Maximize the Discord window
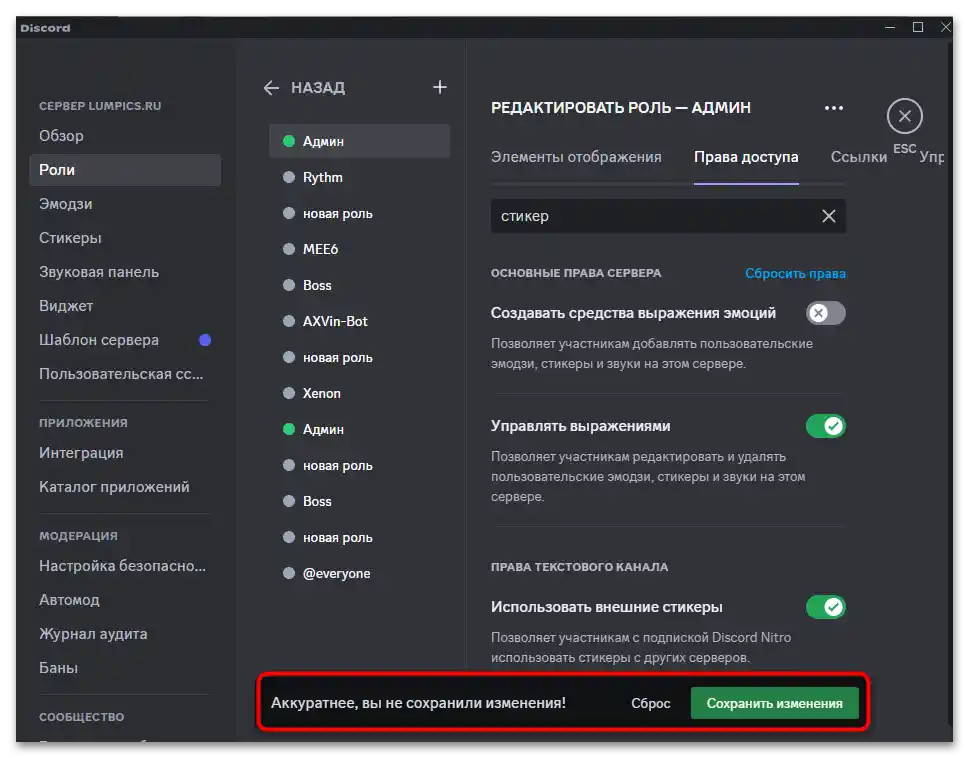The image size is (969, 758). [x=917, y=28]
